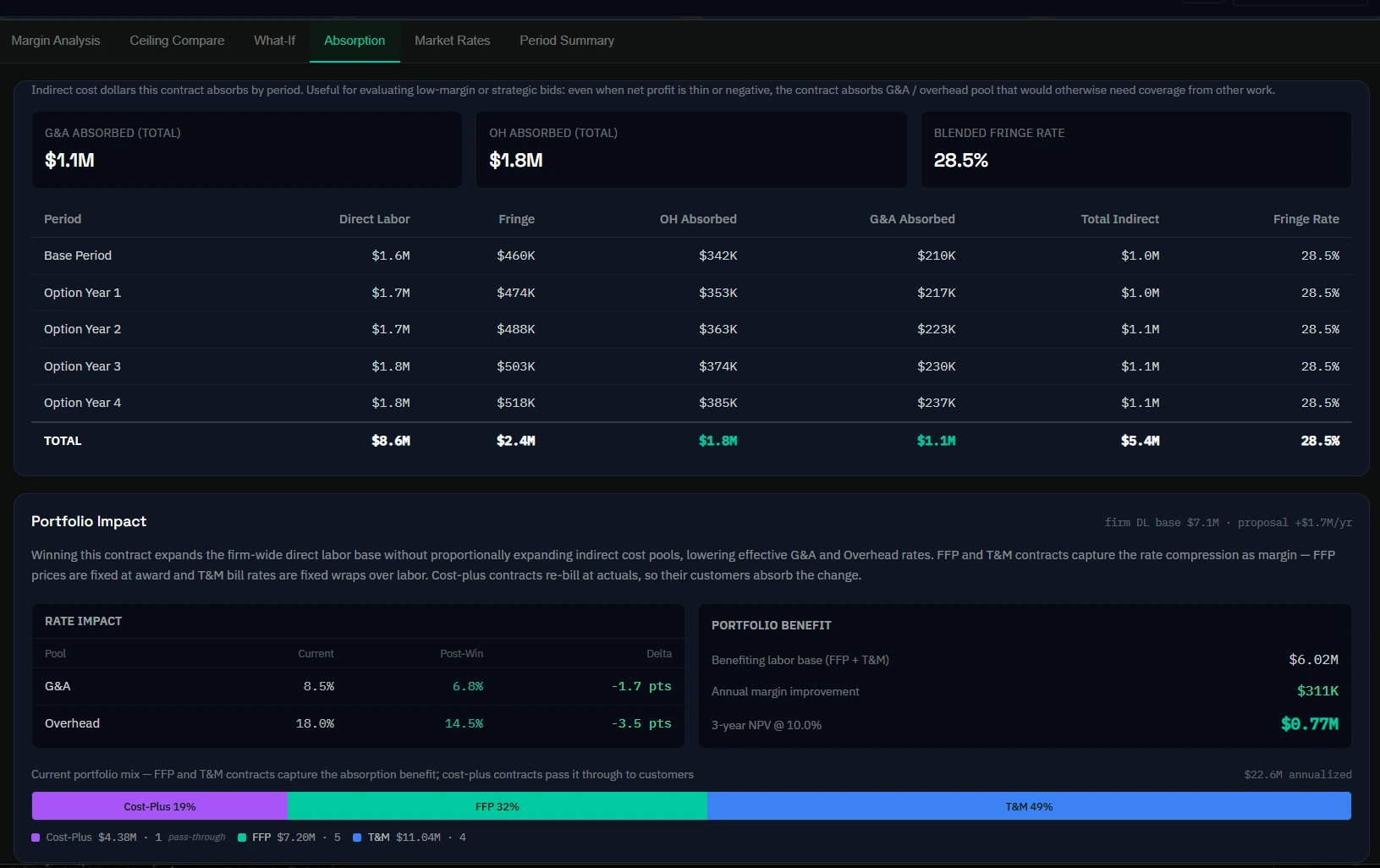Screen dimensions: 1380x868
Task: Click the purple Cost-Plus legend swatch
Action: (x=36, y=838)
